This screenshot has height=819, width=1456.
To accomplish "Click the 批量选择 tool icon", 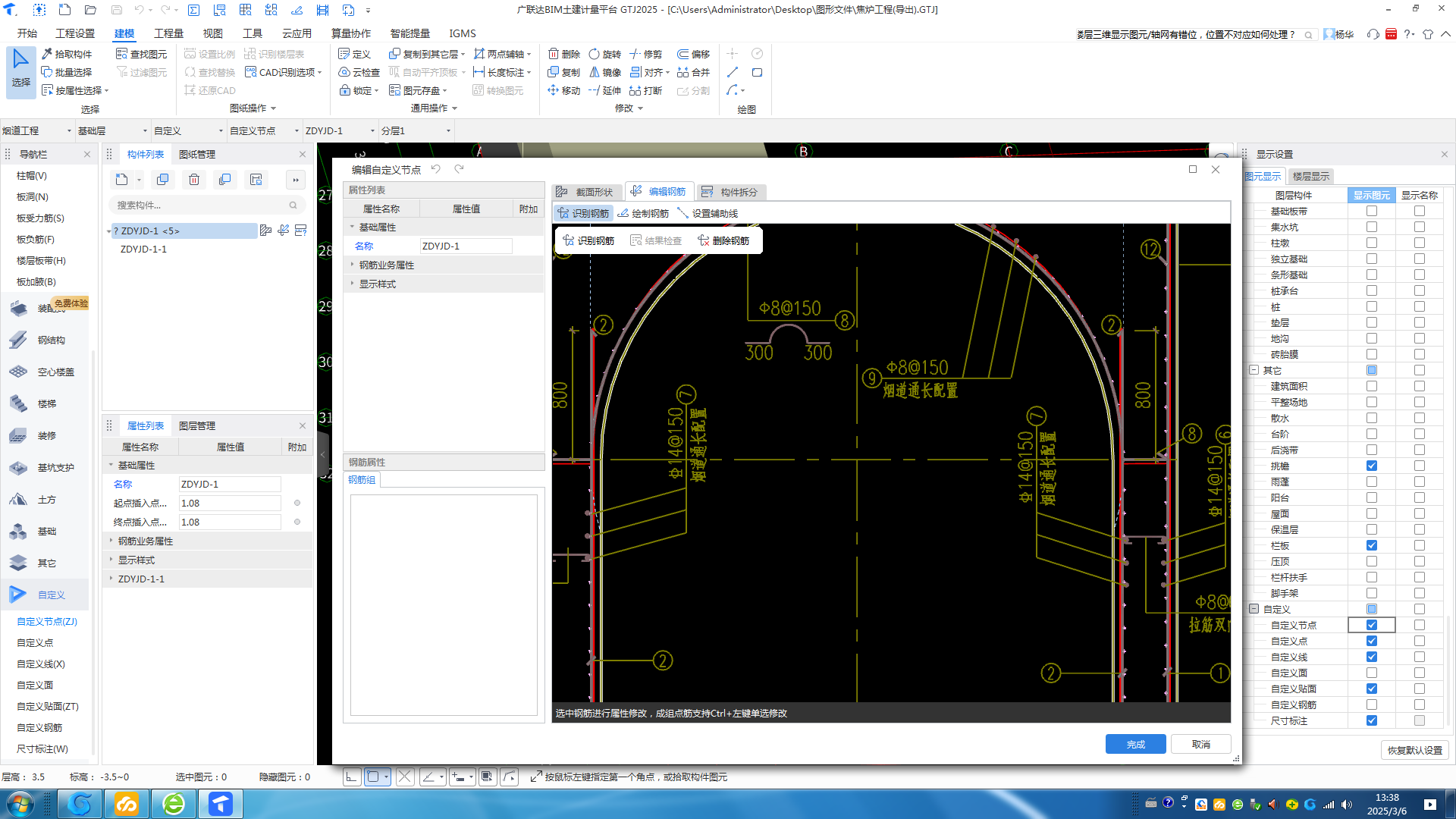I will pyautogui.click(x=47, y=72).
